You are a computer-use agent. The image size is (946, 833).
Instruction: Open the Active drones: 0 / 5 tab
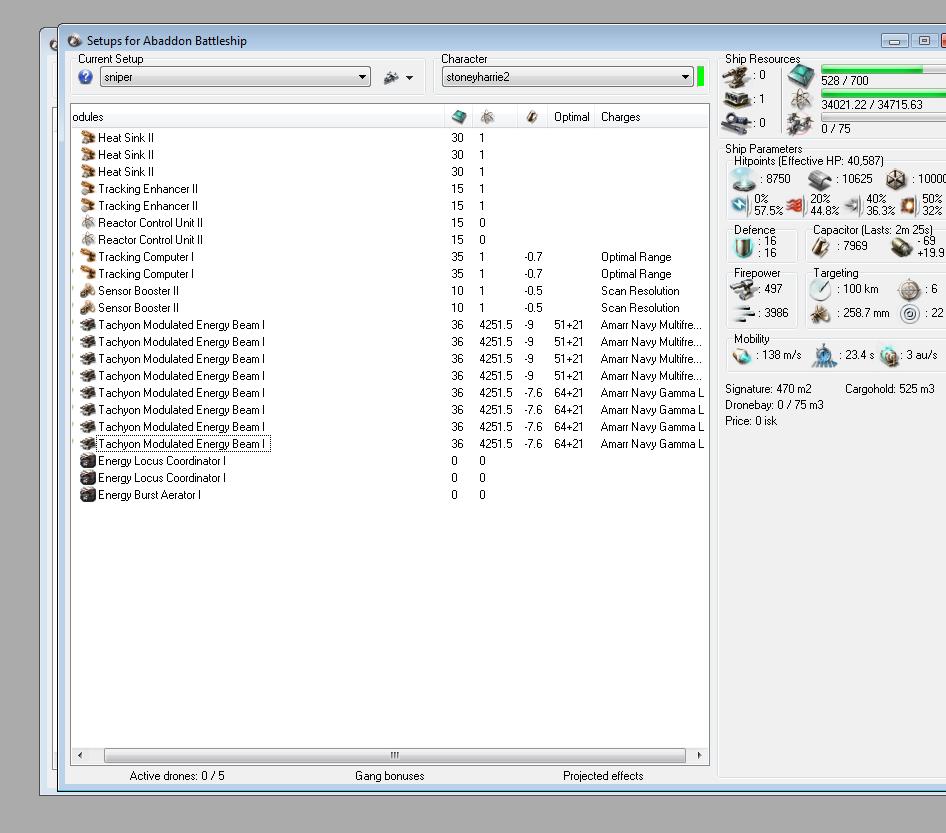tap(177, 776)
